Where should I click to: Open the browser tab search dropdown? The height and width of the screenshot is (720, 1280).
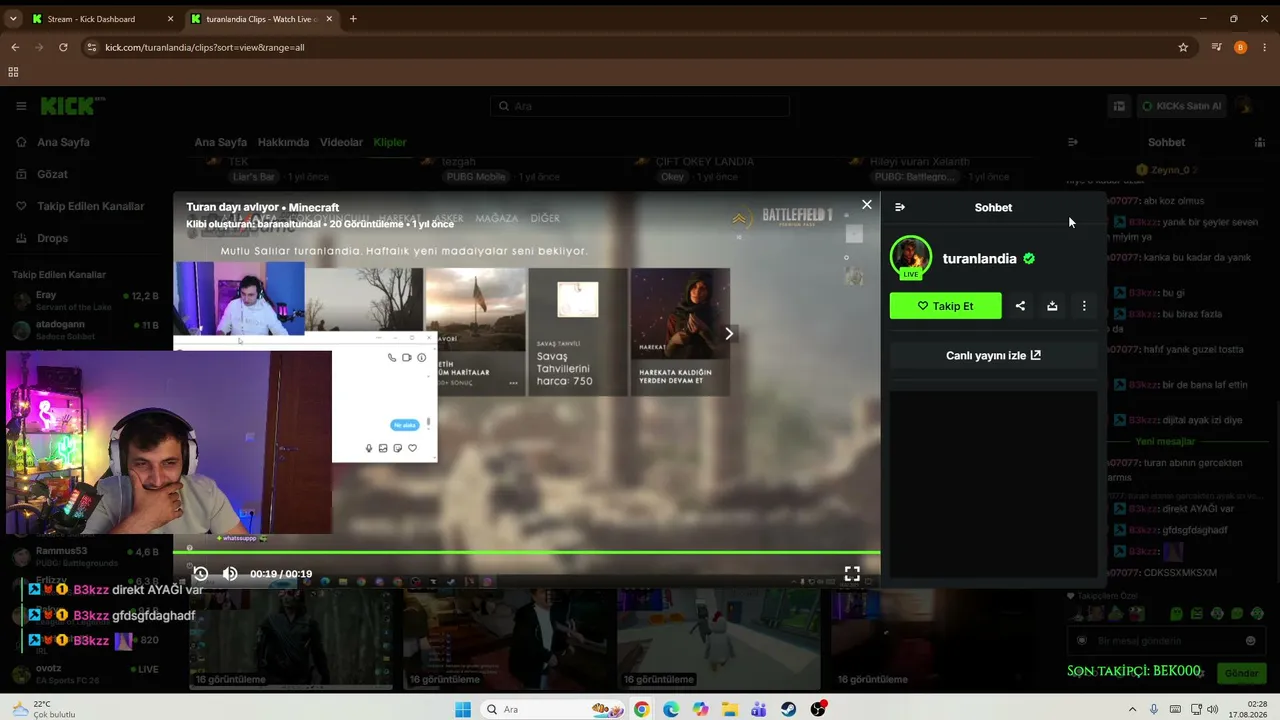[x=13, y=19]
